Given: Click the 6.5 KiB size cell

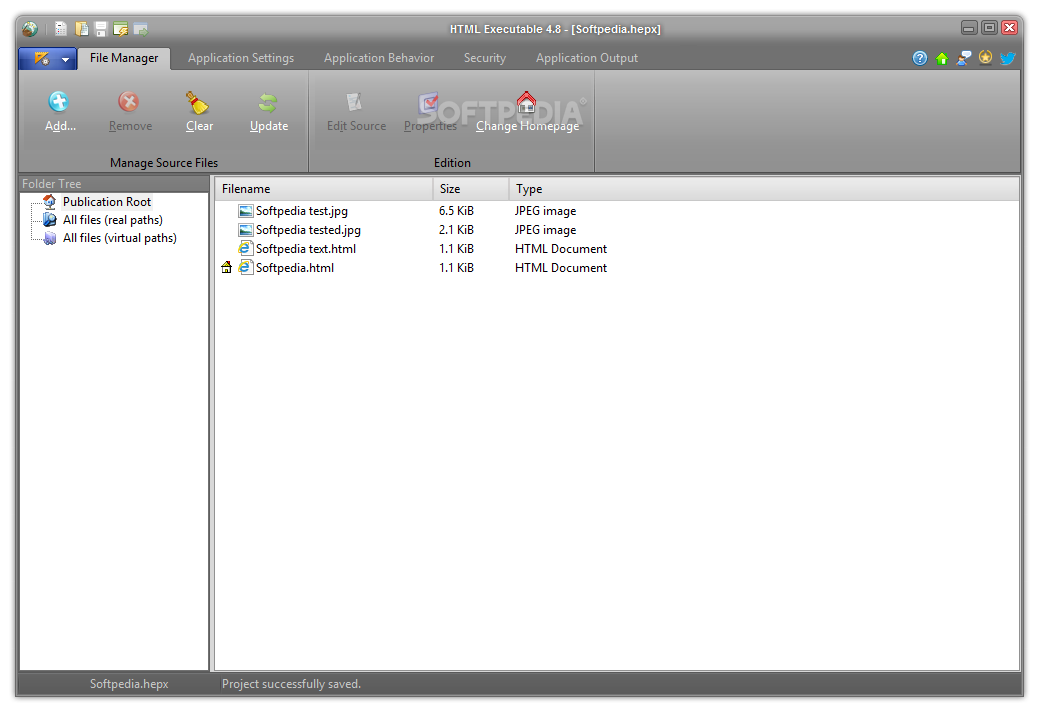Looking at the screenshot, I should tap(456, 211).
